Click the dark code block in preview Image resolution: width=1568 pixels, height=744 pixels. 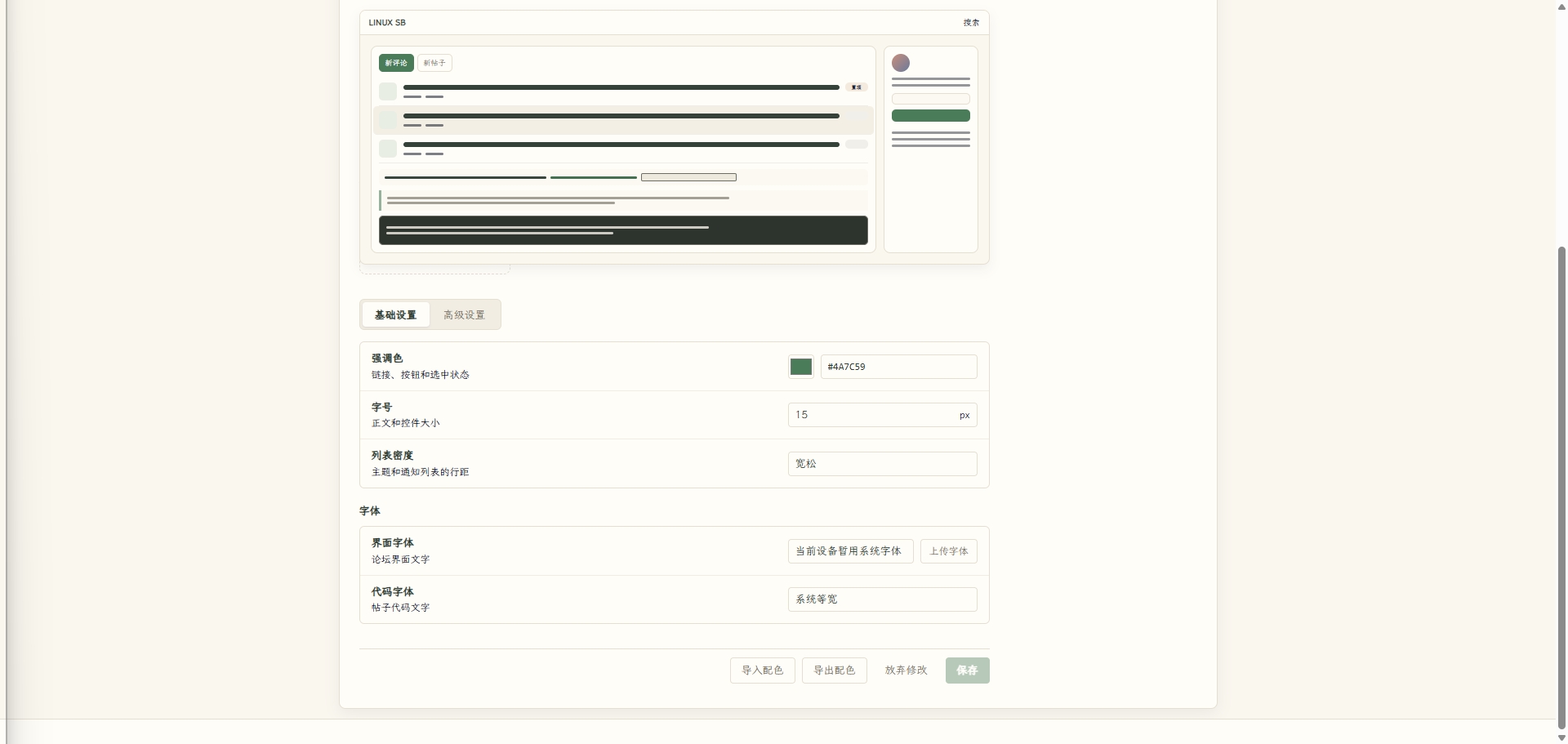[x=623, y=230]
